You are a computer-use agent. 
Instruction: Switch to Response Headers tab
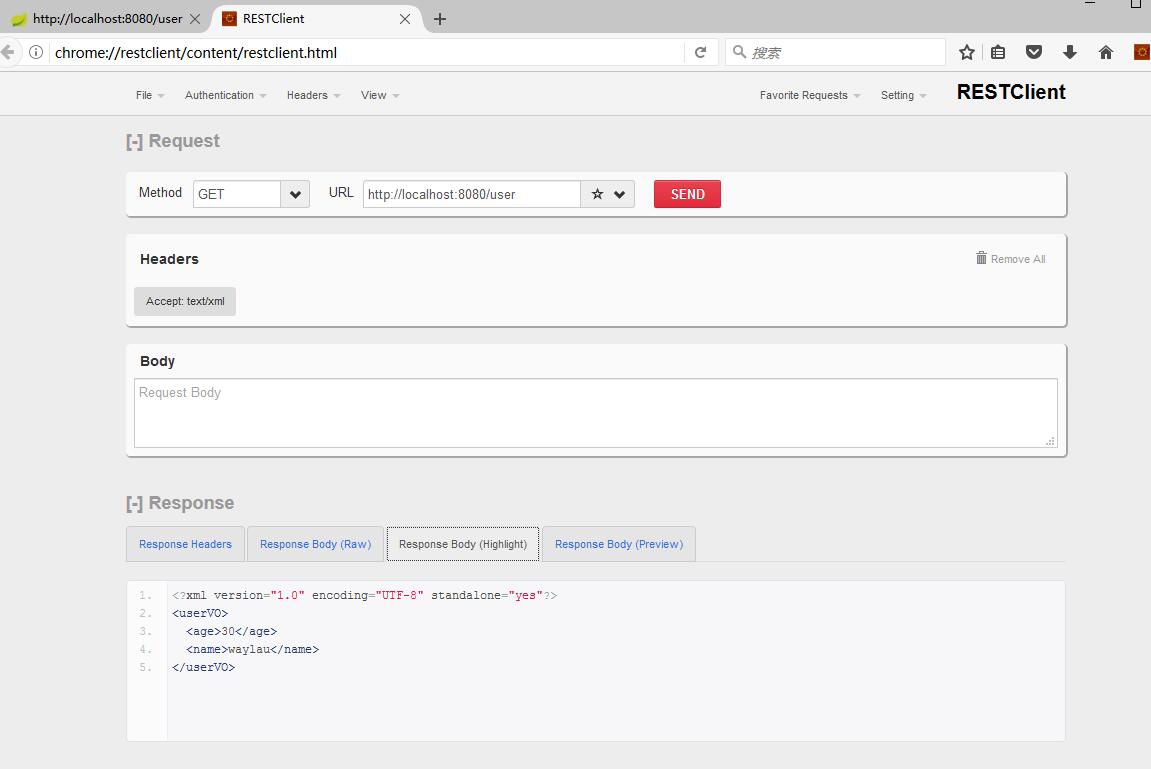(x=185, y=544)
